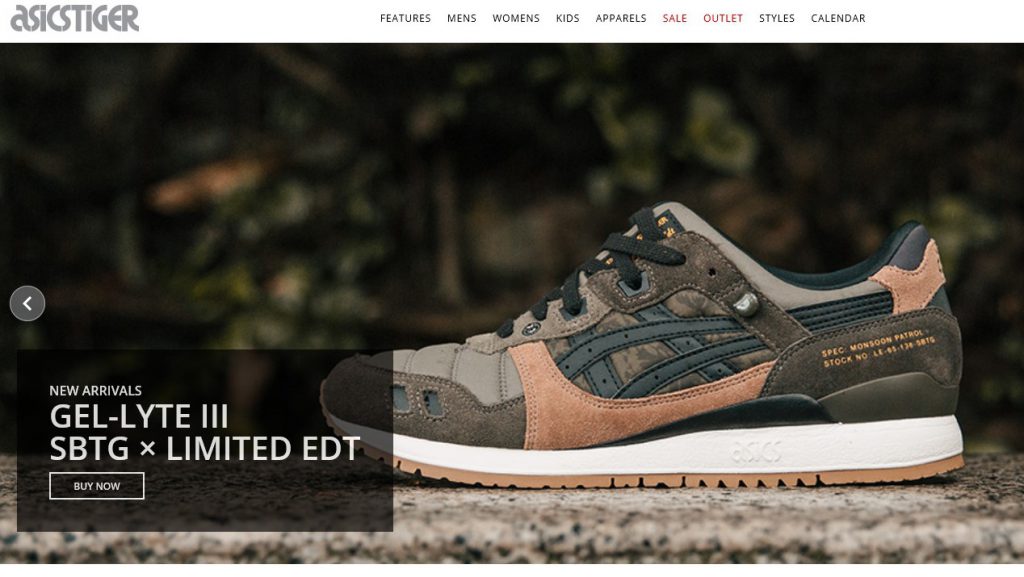Click the dark caption overlay panel
This screenshot has width=1024, height=577.
pos(205,441)
